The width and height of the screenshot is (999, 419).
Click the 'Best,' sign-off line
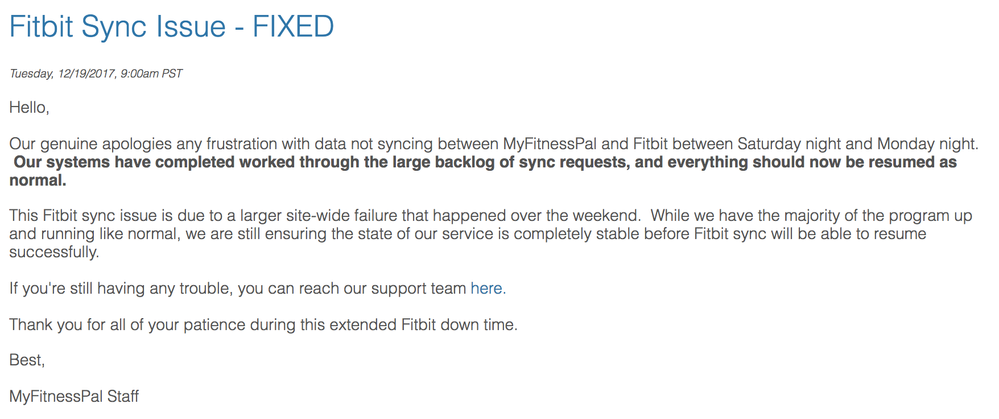[27, 360]
